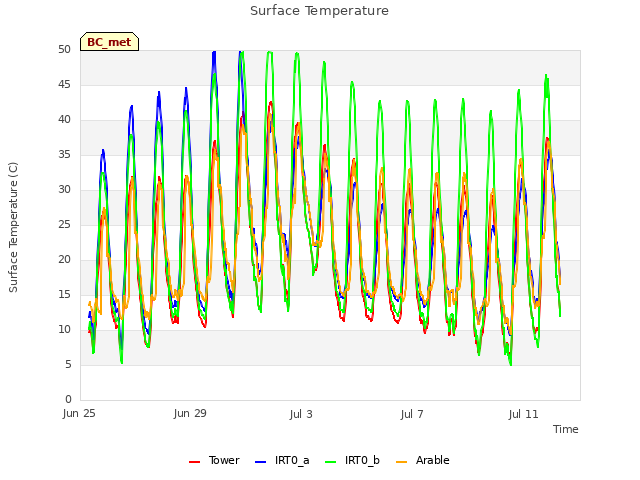Click the 35 y-axis tick label
The image size is (640, 480).
point(64,155)
